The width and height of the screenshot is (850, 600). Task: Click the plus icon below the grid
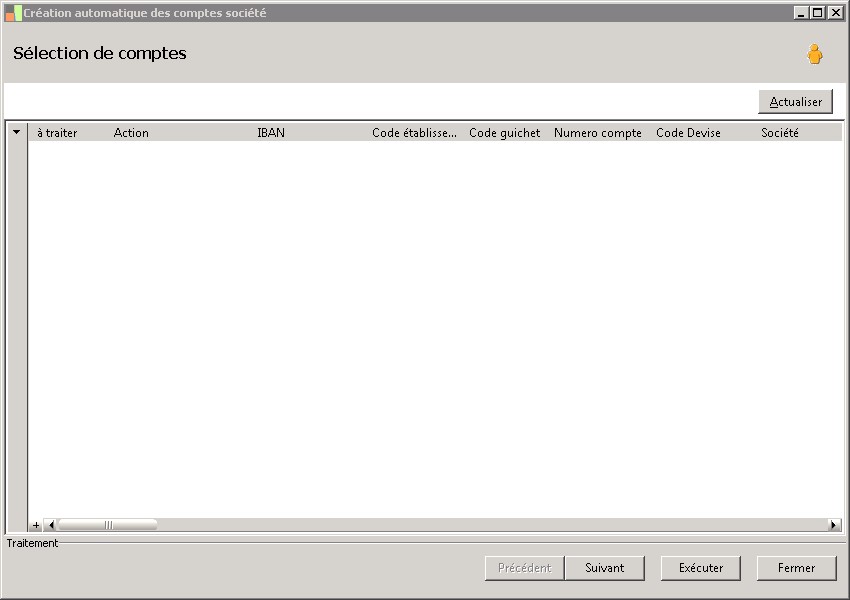[x=36, y=525]
